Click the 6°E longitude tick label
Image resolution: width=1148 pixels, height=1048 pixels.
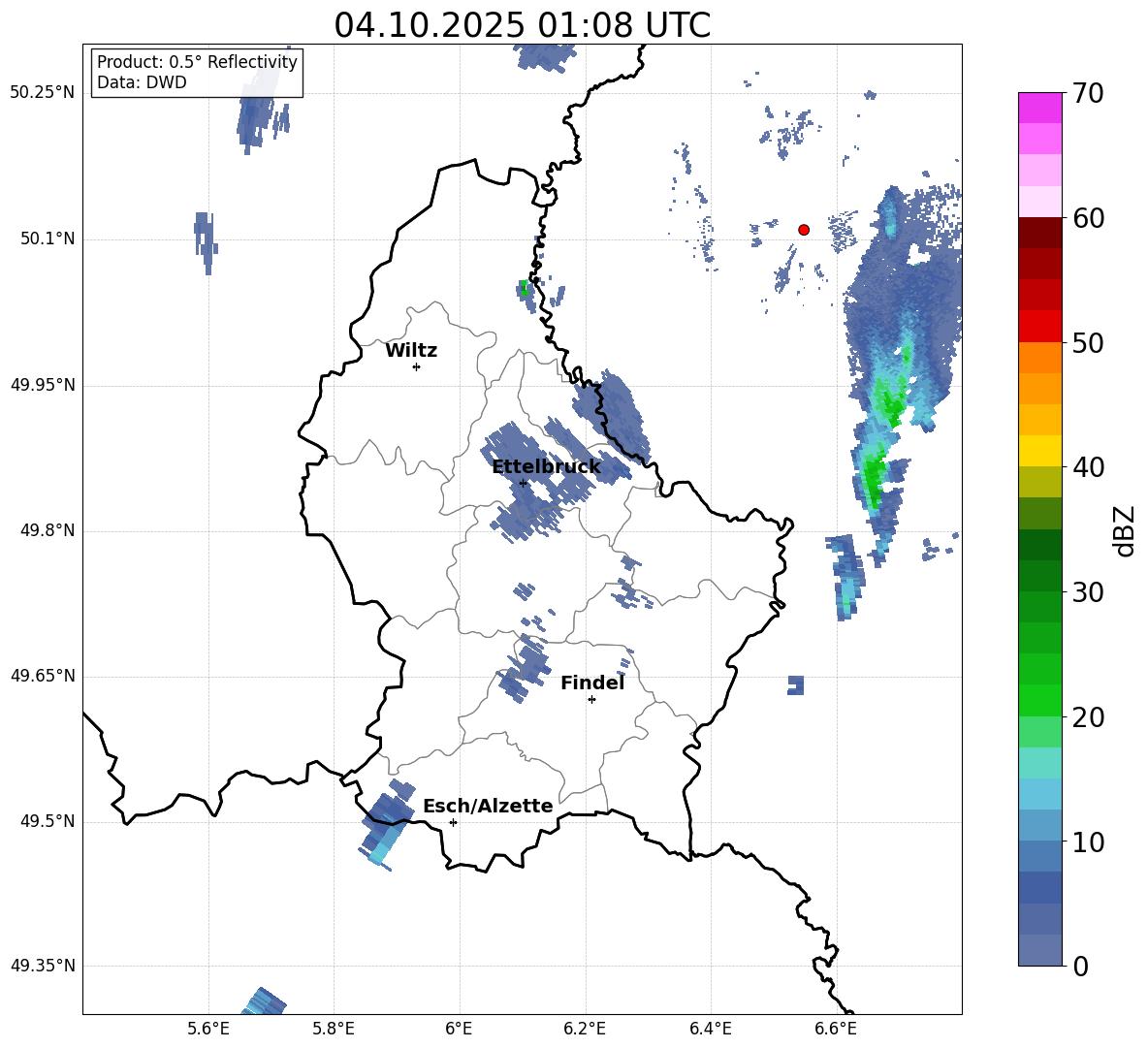coord(459,1029)
